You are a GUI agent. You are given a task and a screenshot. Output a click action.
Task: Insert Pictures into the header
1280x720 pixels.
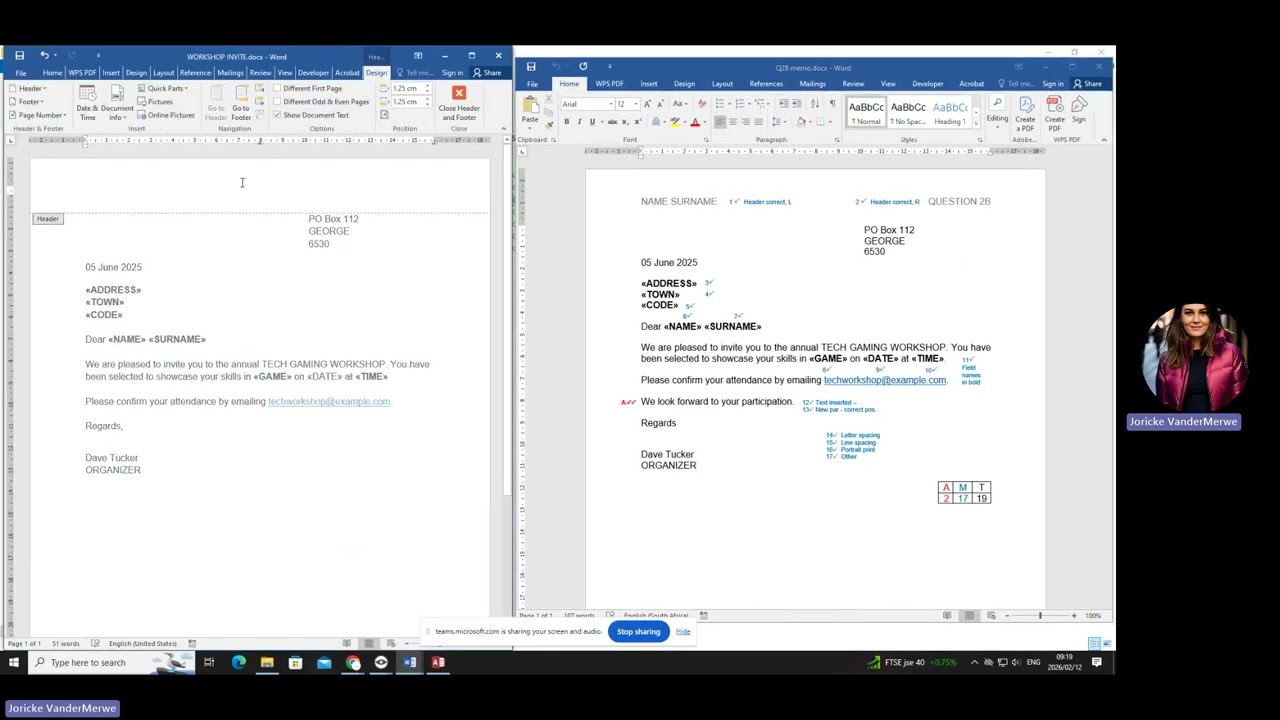[155, 102]
